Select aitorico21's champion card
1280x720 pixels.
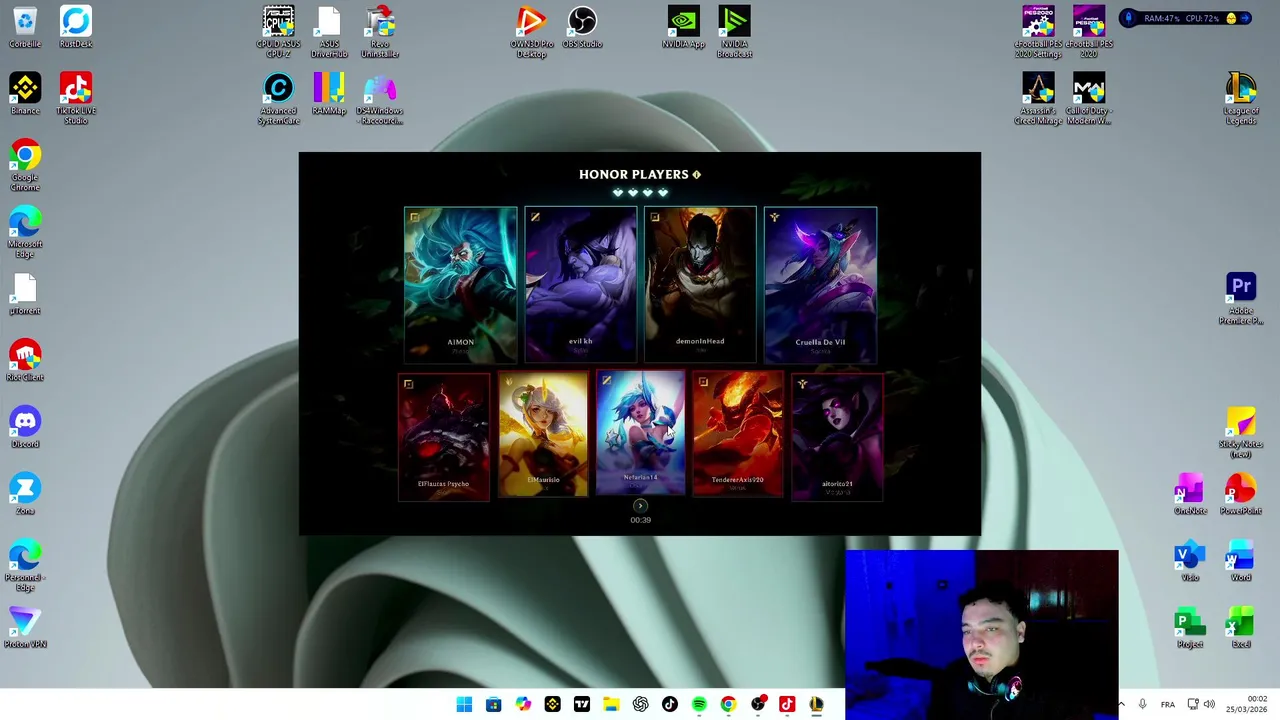coord(837,436)
